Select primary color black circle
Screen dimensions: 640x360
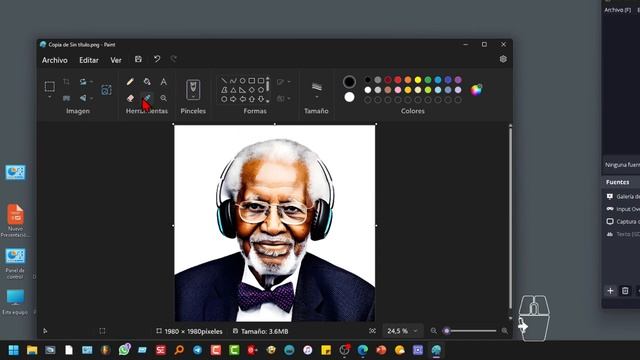tap(349, 82)
